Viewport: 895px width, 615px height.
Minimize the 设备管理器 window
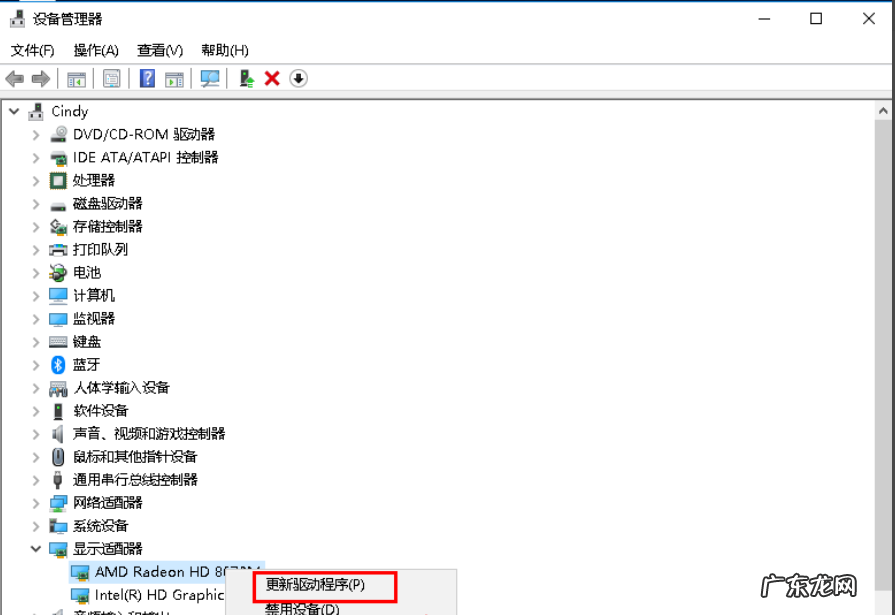pos(764,19)
